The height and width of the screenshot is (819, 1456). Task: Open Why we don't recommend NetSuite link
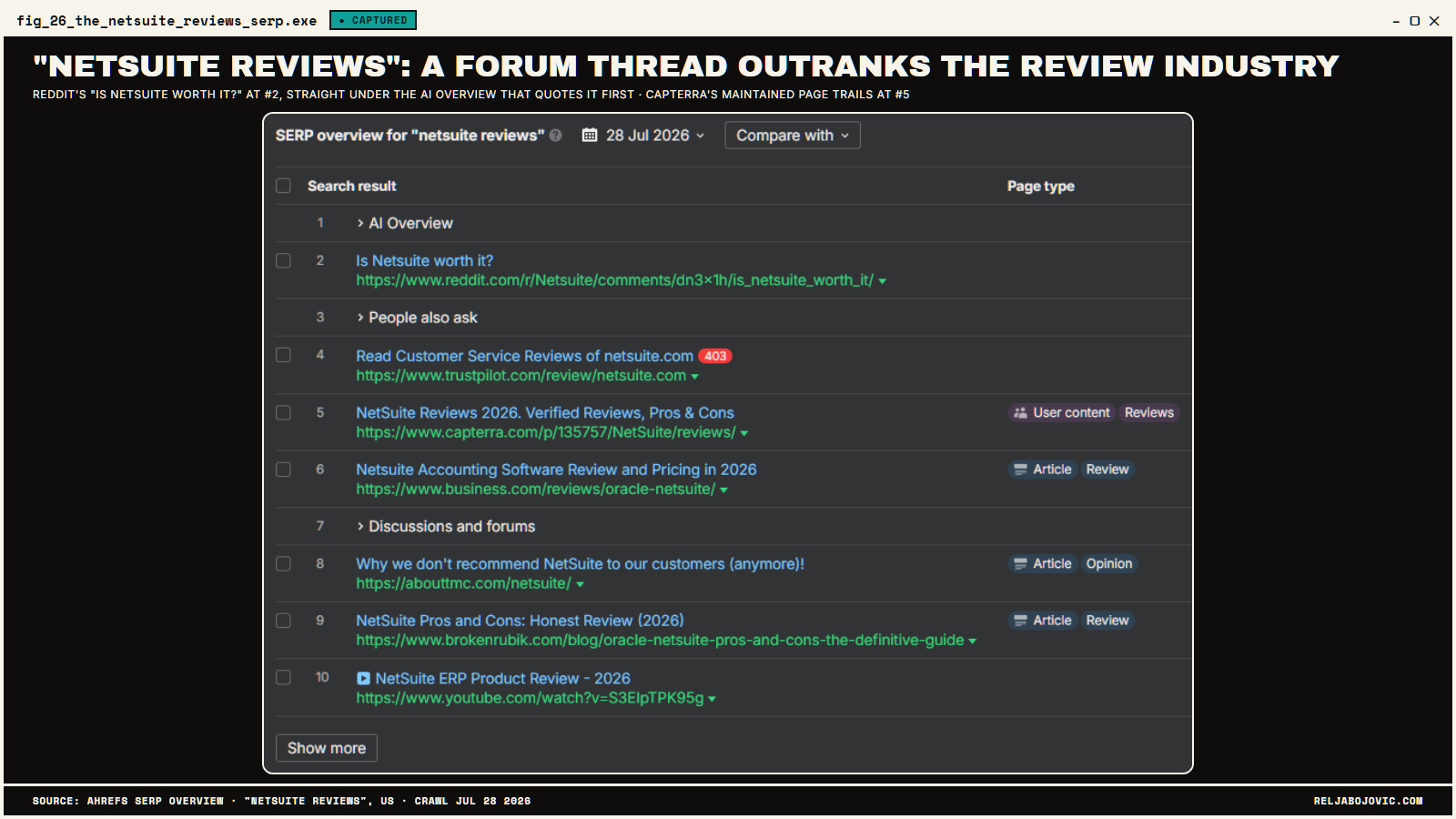581,564
